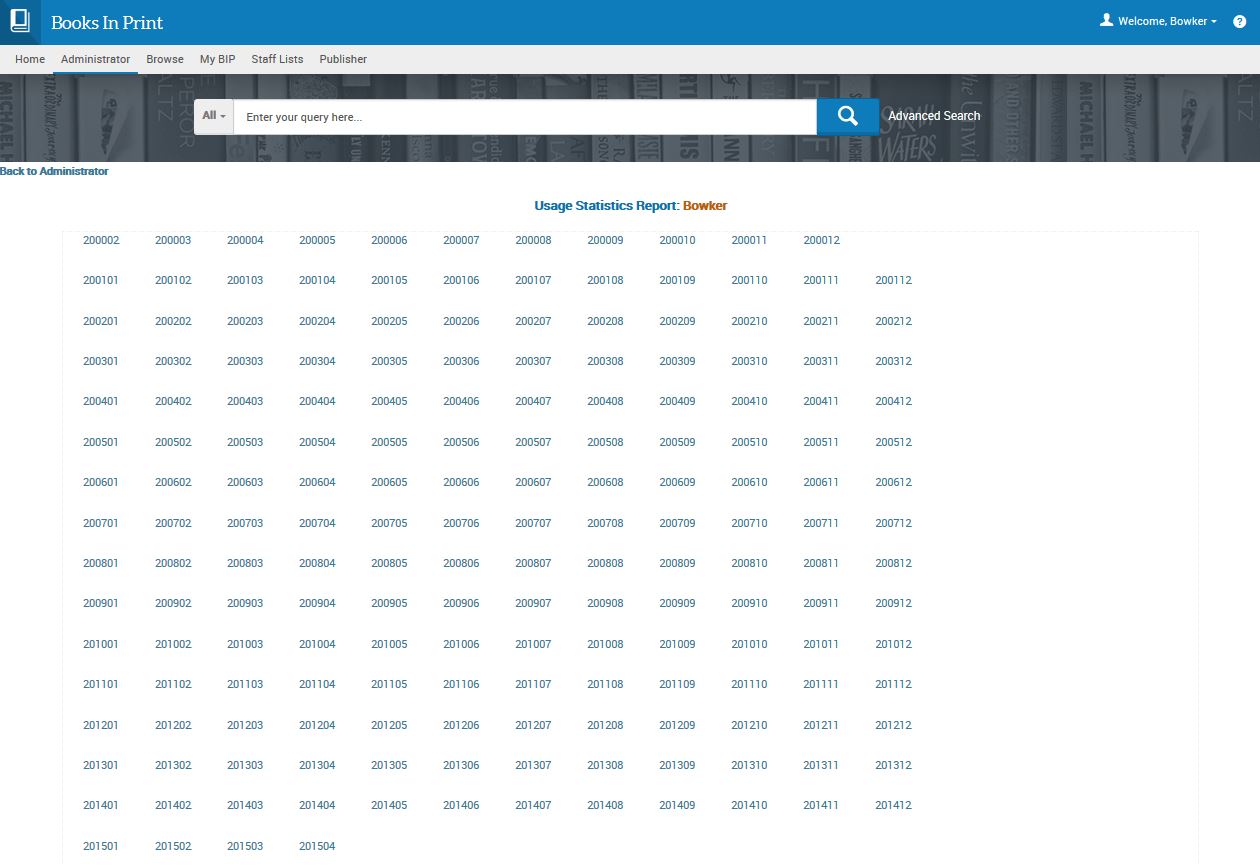Open the Advanced Search link
Viewport: 1260px width, 866px height.
tap(934, 116)
